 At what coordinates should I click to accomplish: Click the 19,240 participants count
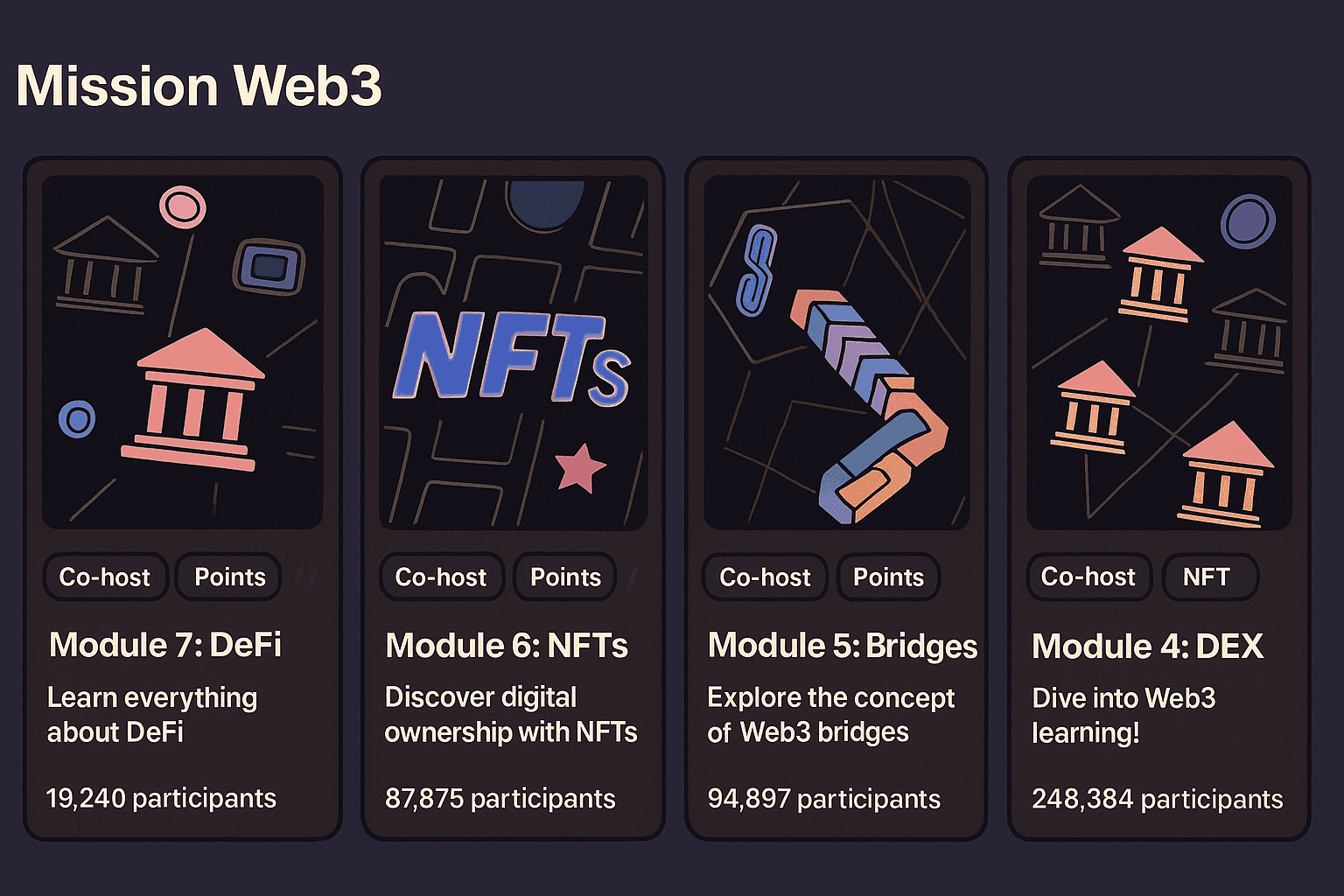click(161, 798)
